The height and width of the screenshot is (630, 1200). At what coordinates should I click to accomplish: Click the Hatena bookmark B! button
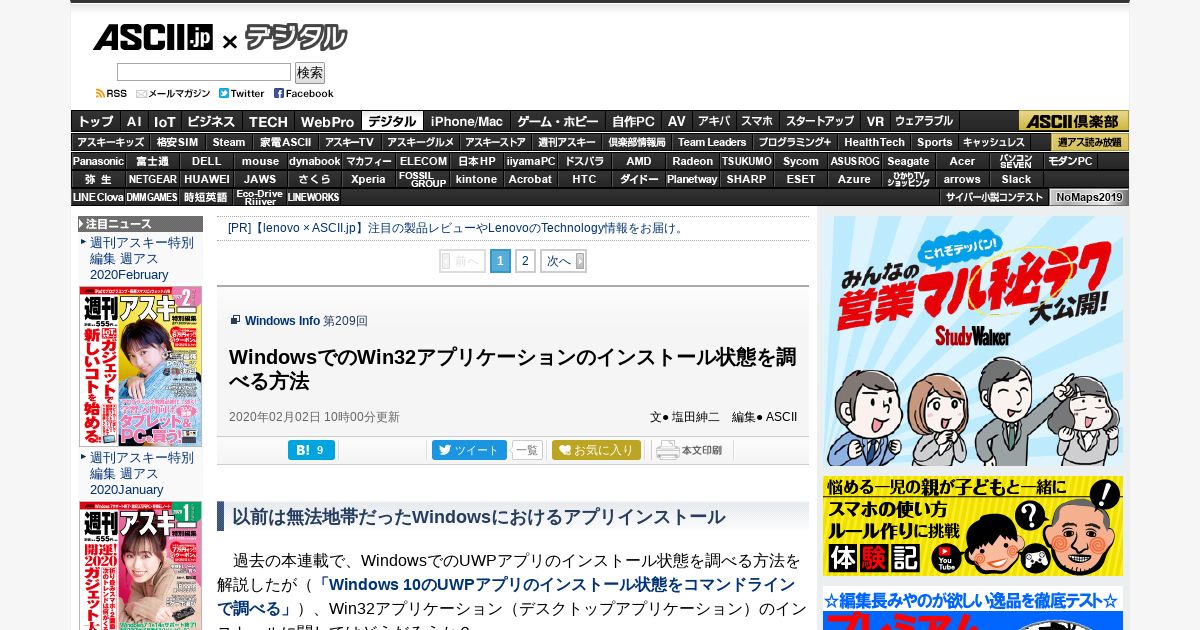click(311, 450)
